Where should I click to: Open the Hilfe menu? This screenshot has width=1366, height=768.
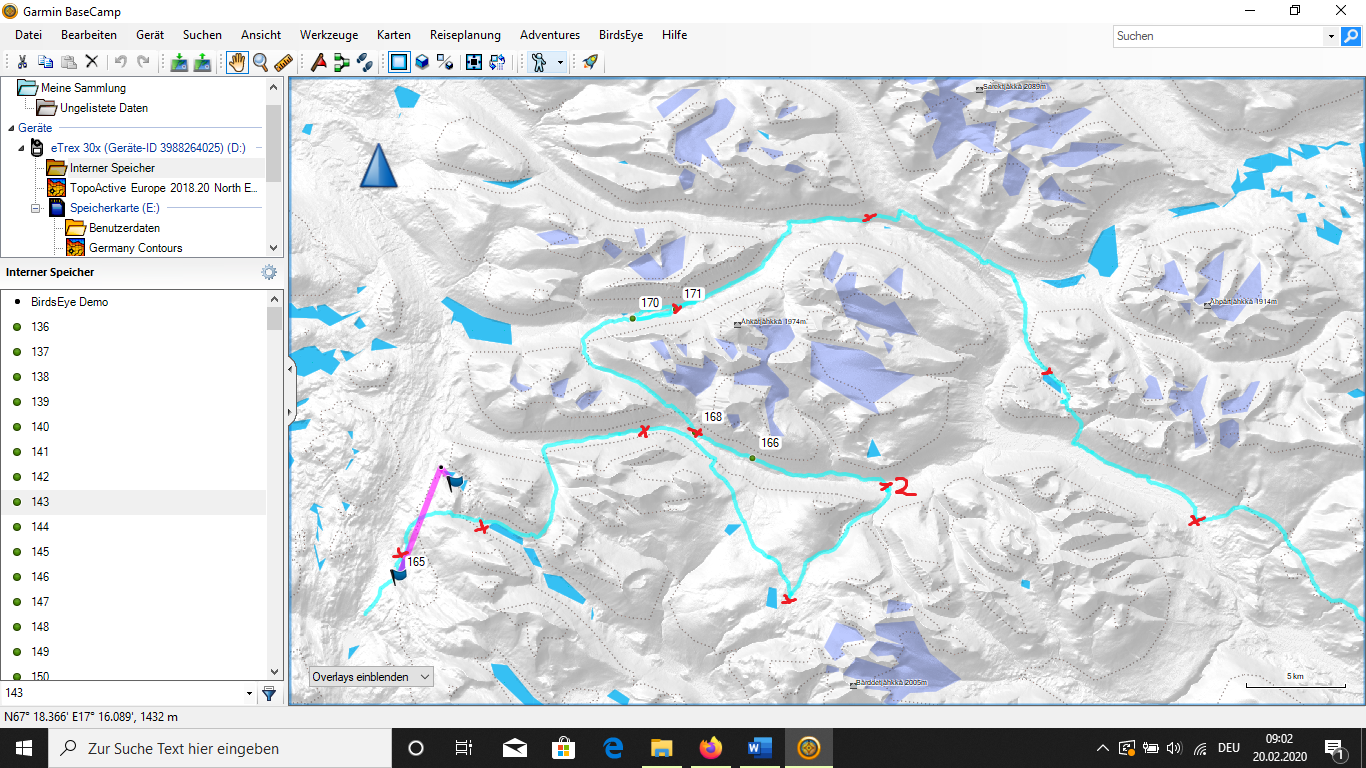(674, 35)
